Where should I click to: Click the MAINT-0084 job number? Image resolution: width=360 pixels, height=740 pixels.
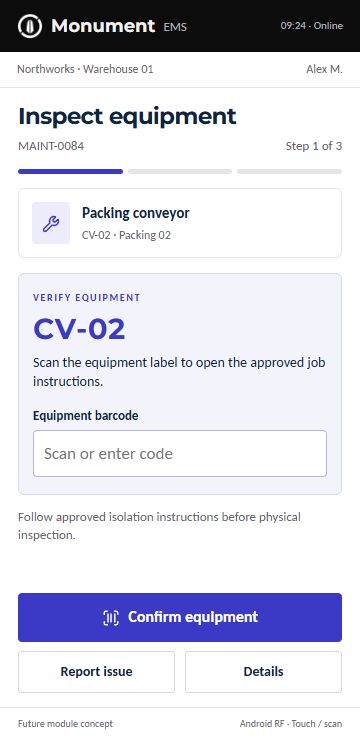click(x=51, y=146)
